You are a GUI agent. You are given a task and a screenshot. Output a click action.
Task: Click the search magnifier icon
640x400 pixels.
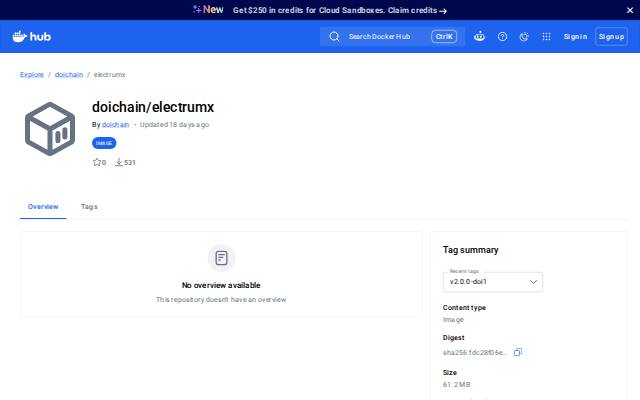click(x=334, y=37)
